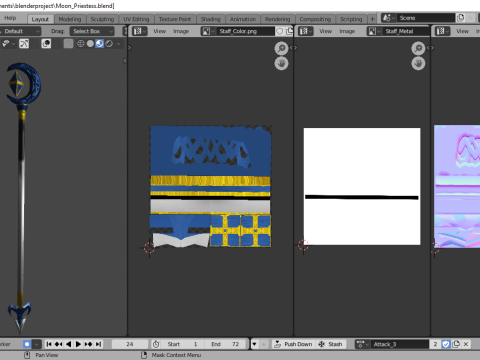Play the animation forward
This screenshot has height=360, width=480.
click(78, 344)
